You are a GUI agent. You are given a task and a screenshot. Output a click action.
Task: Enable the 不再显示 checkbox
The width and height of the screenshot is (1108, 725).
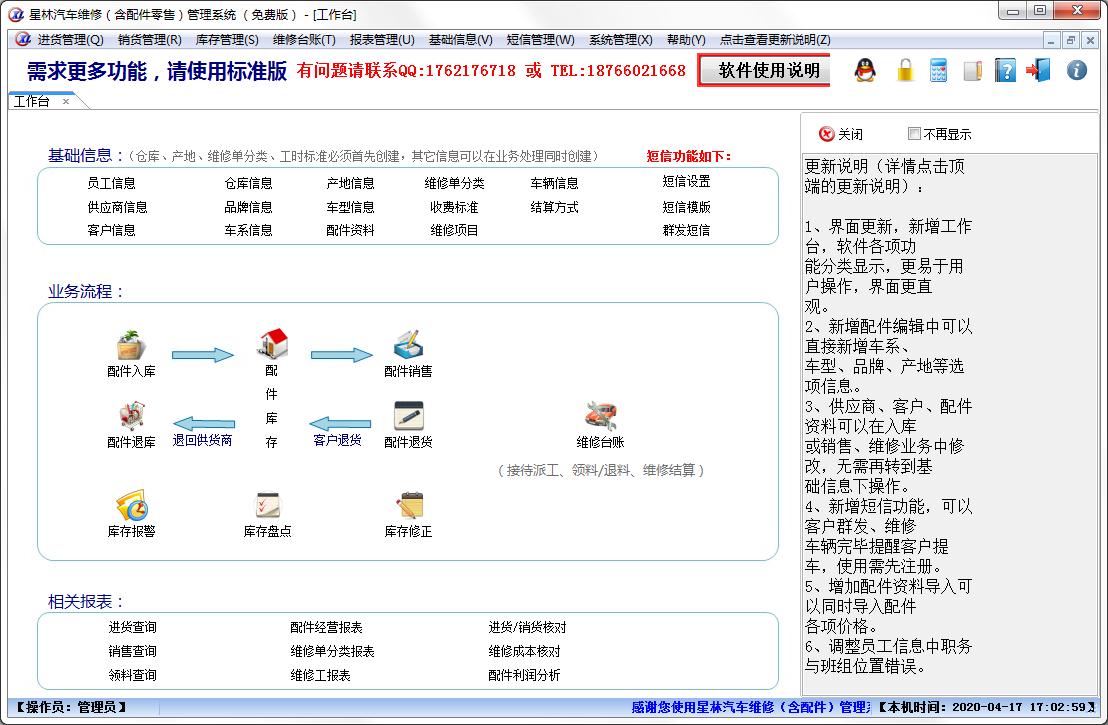click(x=914, y=134)
